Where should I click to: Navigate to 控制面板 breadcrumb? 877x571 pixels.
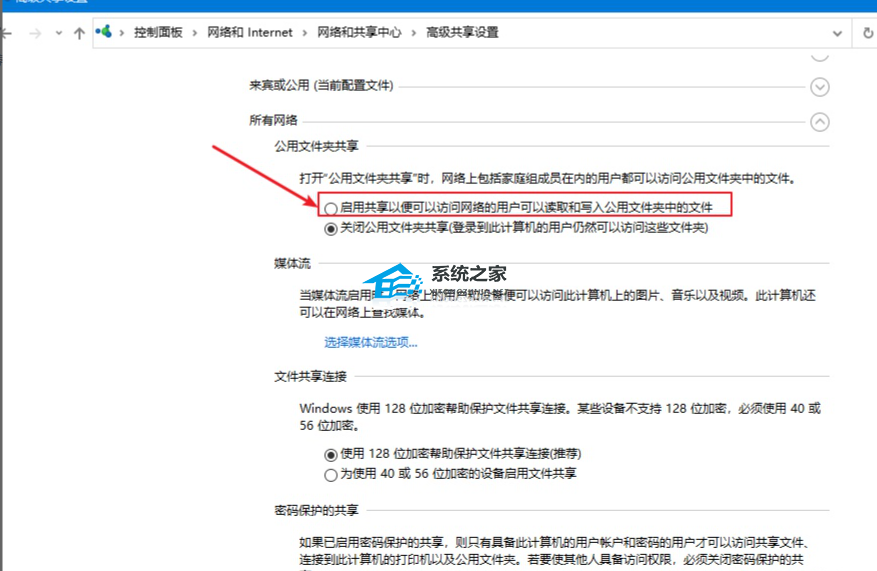point(158,32)
